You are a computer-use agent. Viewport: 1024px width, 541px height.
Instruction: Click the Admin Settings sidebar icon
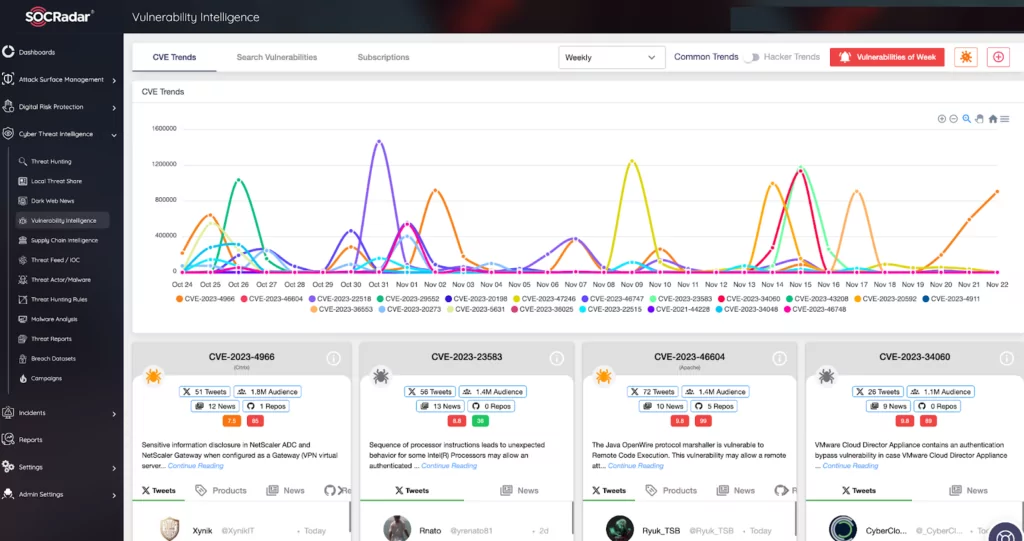[x=8, y=494]
